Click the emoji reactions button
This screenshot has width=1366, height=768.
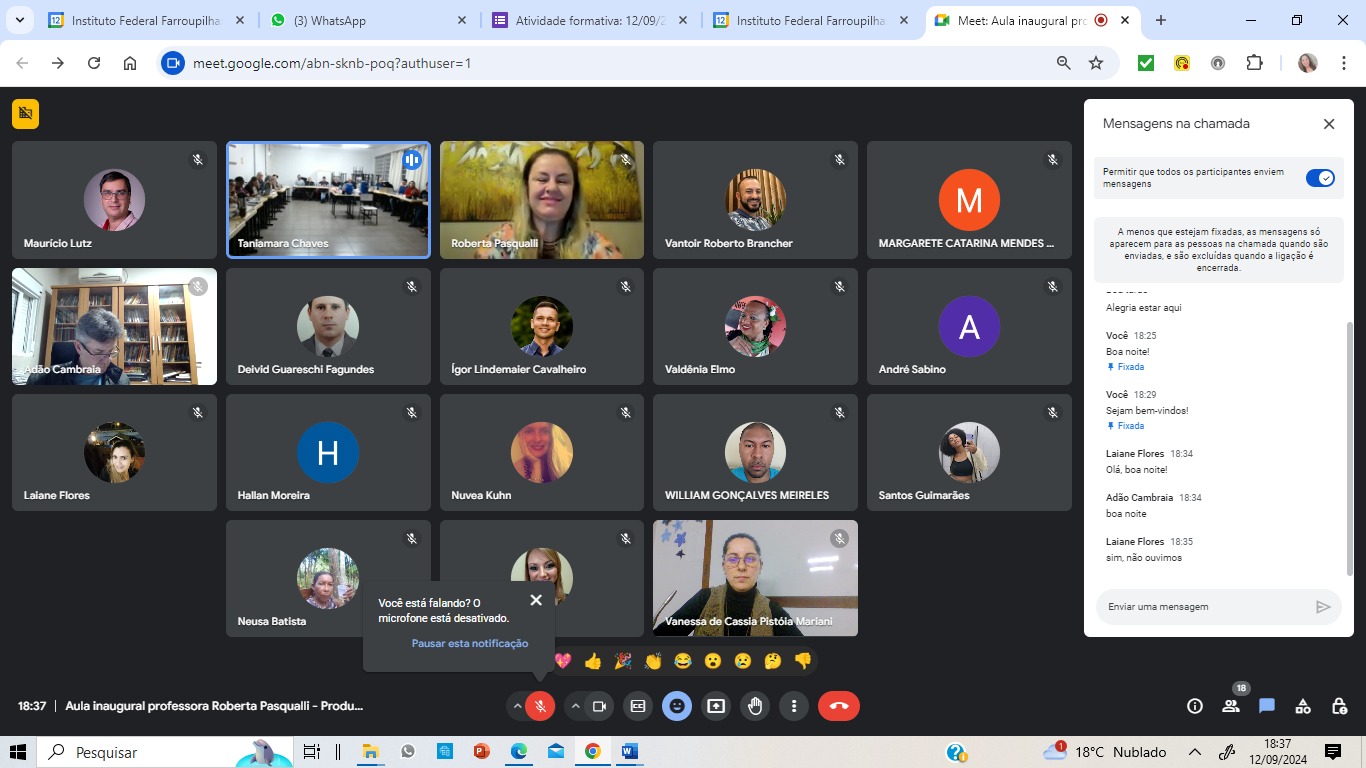(x=677, y=706)
